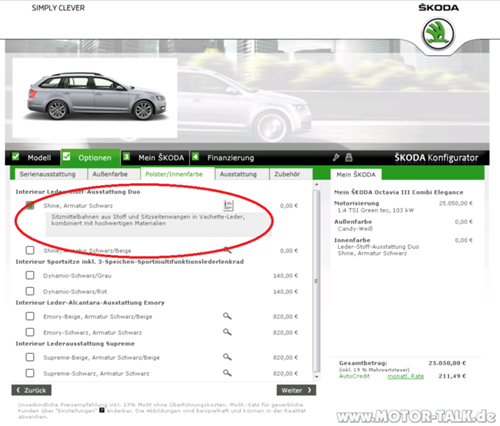Screen dimensions: 500x426
Task: Click the Candy-Weiß exterior colour text
Action: 355,229
